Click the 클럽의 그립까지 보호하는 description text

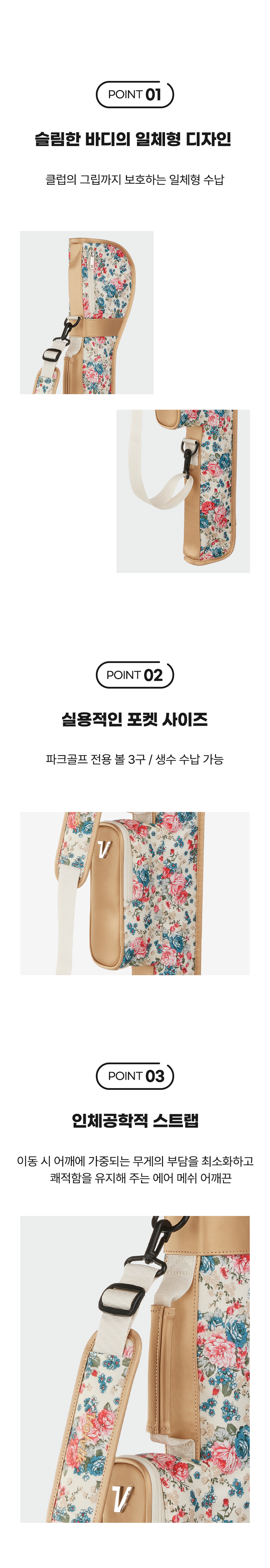(x=135, y=180)
